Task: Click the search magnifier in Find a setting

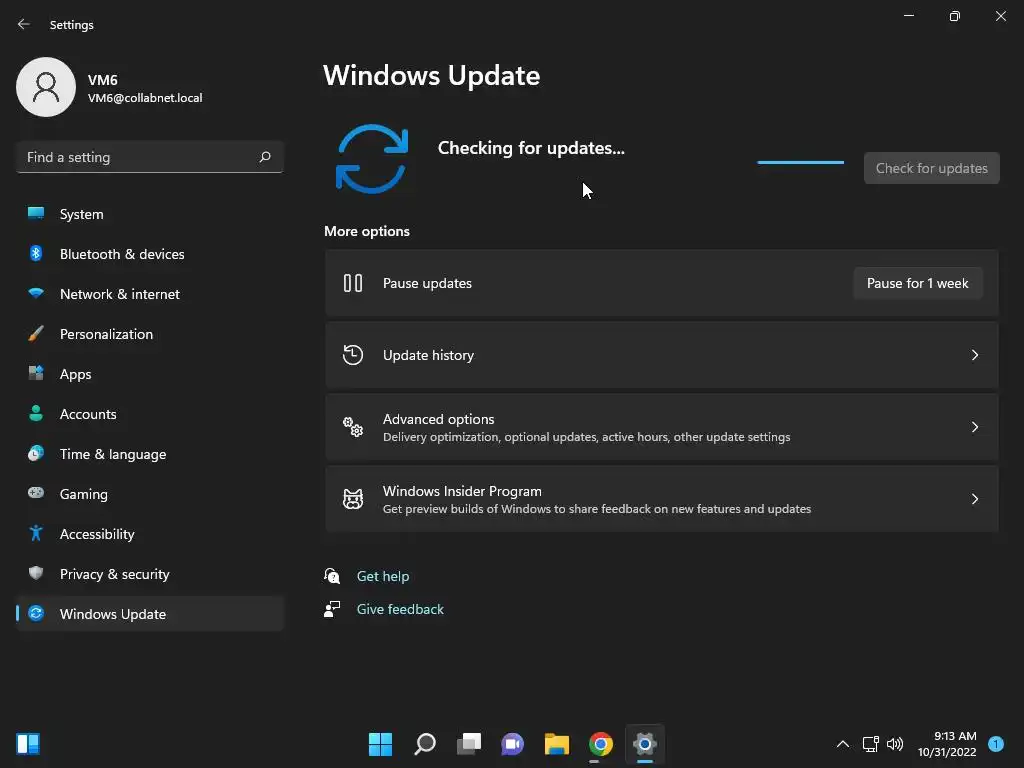Action: click(x=264, y=157)
